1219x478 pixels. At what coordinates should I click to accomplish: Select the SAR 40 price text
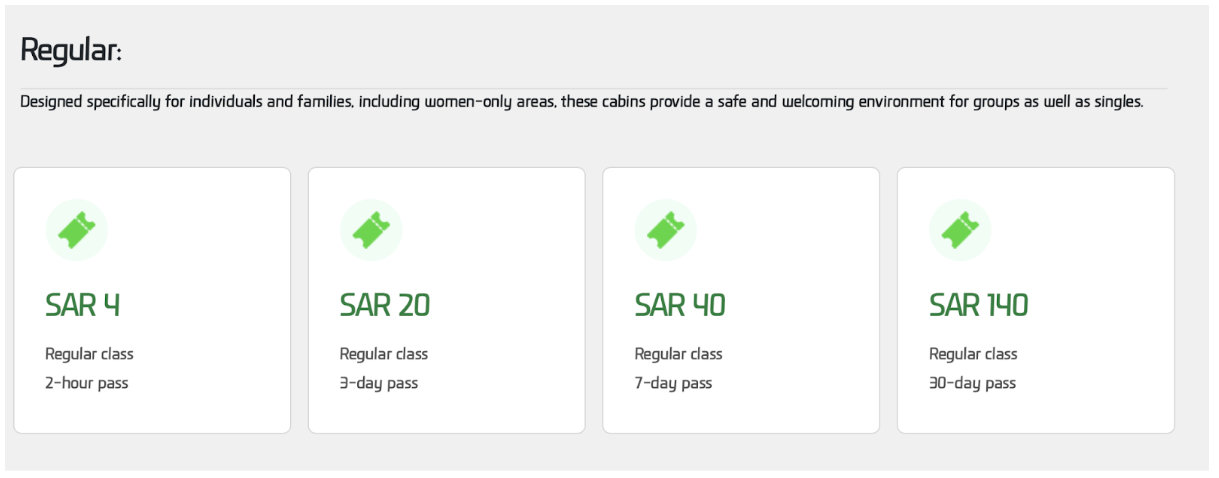coord(680,305)
